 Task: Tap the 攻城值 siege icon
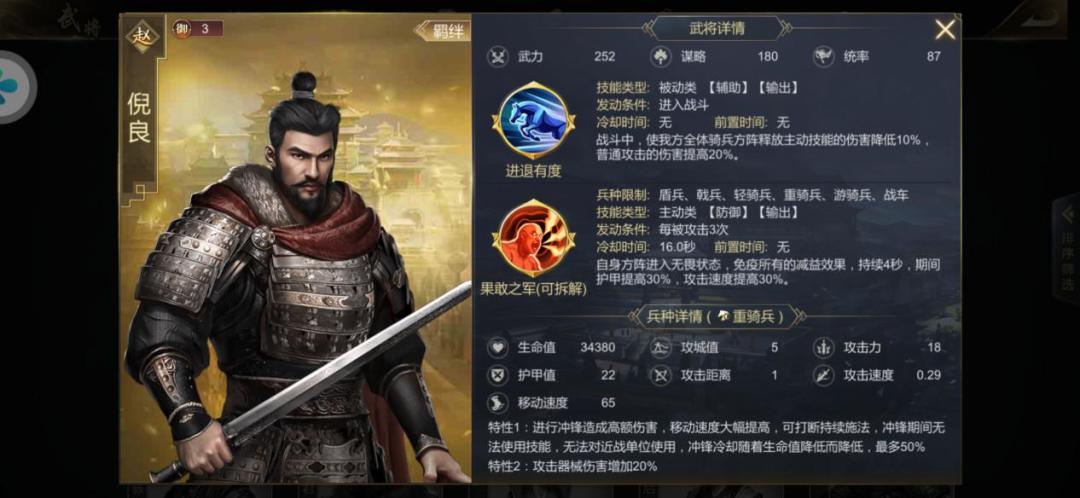[x=661, y=347]
